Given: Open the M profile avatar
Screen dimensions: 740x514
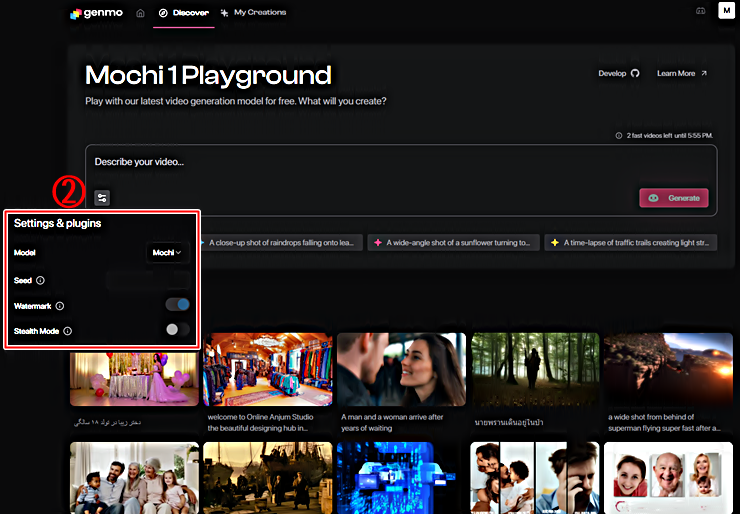Looking at the screenshot, I should (726, 10).
